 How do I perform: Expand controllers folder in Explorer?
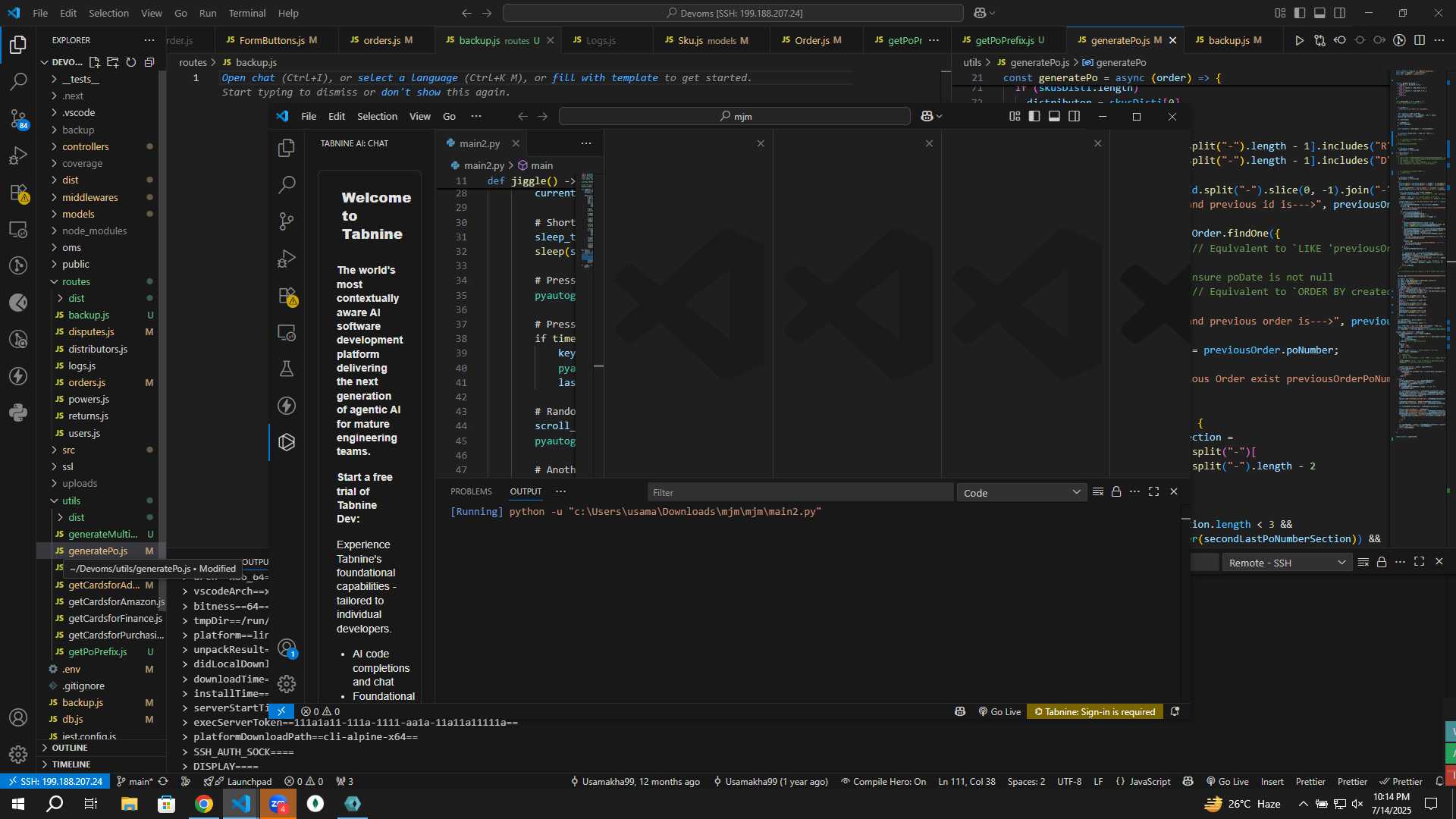coord(85,146)
